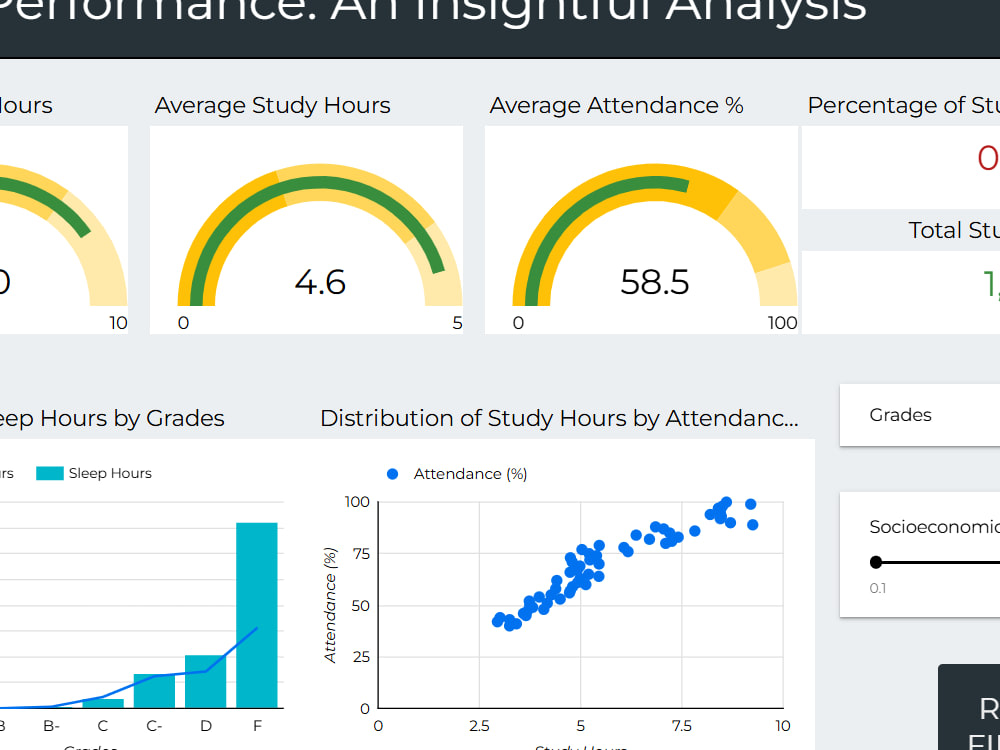
Task: Click the 100 maximum label on attendance gauge
Action: click(783, 323)
